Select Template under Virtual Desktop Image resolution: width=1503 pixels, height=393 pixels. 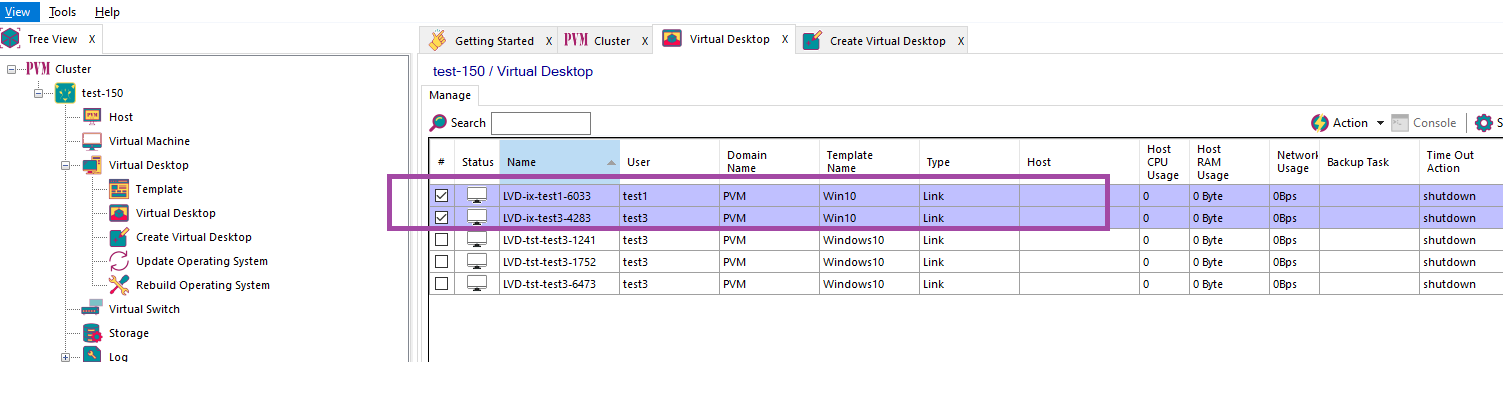(x=159, y=189)
